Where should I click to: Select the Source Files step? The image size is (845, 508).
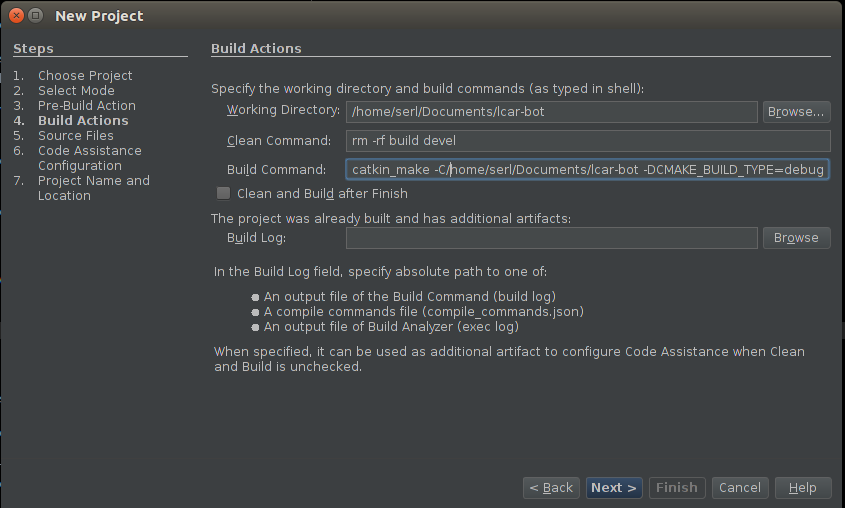[x=75, y=136]
